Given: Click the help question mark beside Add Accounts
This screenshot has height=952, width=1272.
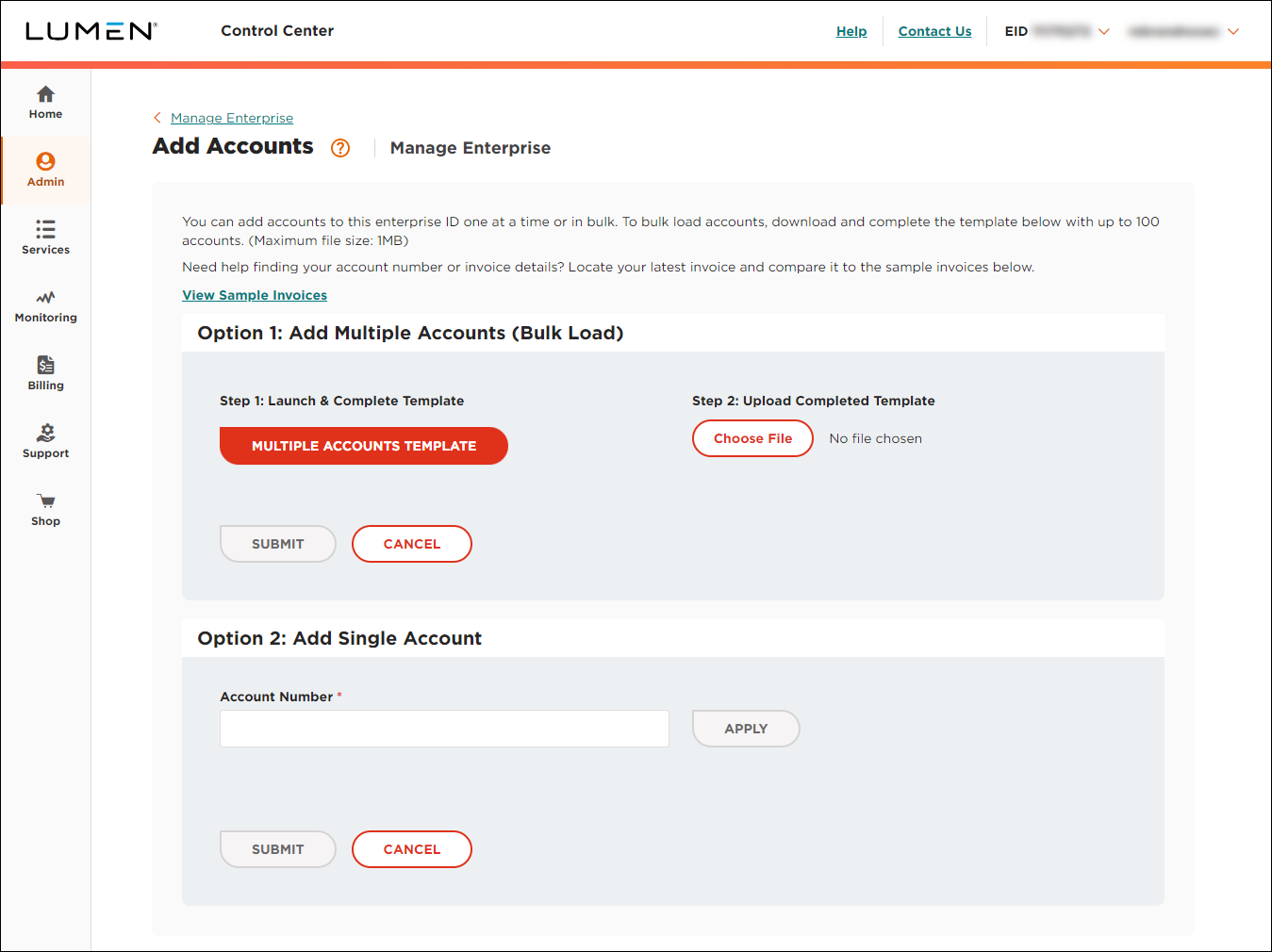Looking at the screenshot, I should click(x=340, y=148).
